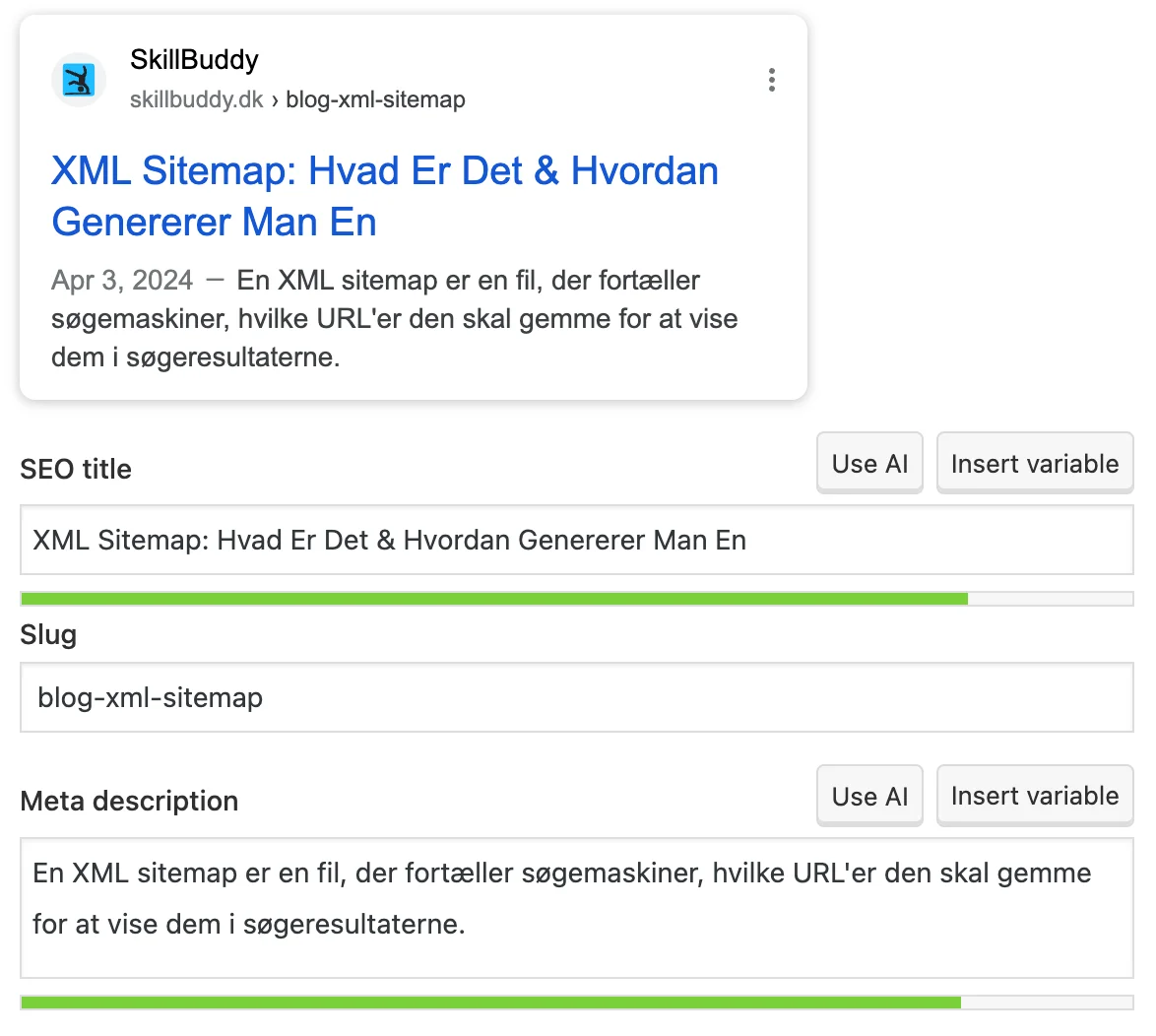Click the blog-xml-sitemap breadcrumb text
The height and width of the screenshot is (1036, 1156).
pyautogui.click(x=374, y=99)
